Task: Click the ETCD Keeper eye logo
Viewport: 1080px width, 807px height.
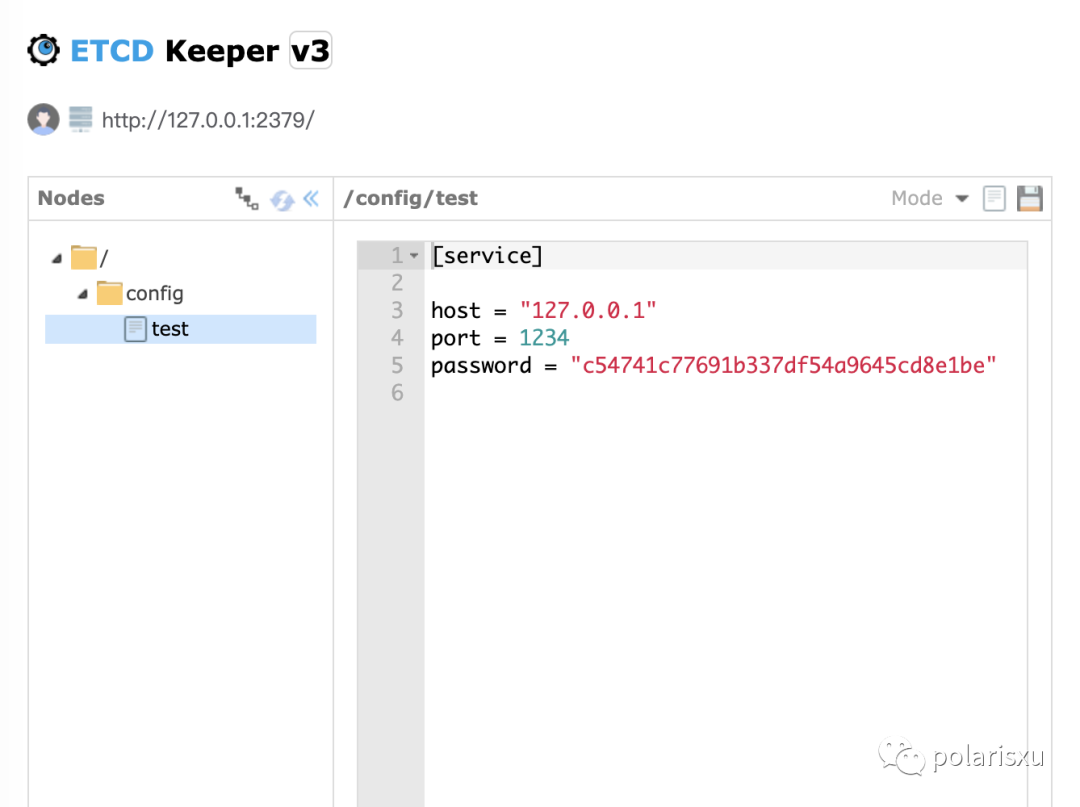Action: click(x=43, y=50)
